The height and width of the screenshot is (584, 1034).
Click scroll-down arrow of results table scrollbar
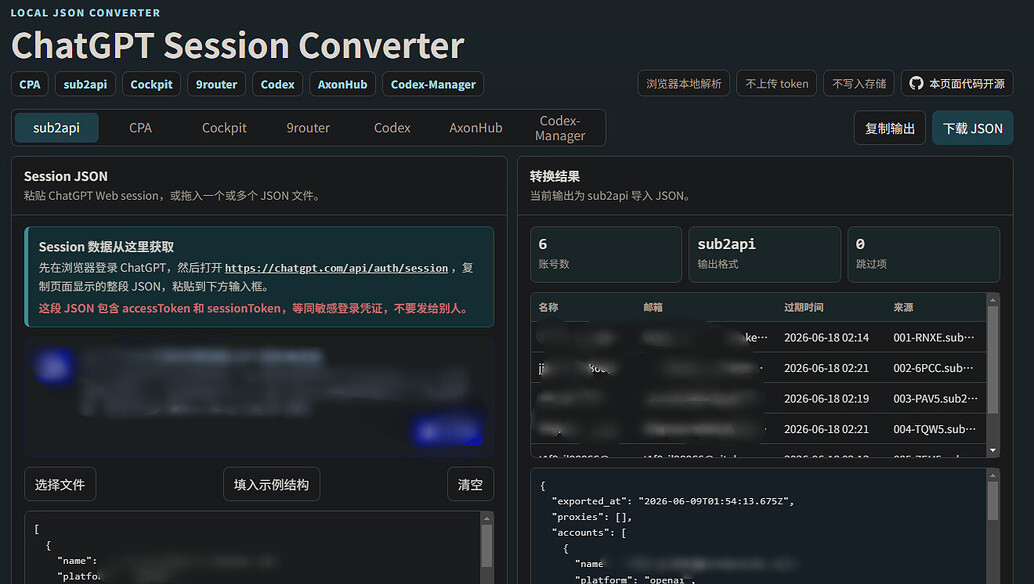992,450
